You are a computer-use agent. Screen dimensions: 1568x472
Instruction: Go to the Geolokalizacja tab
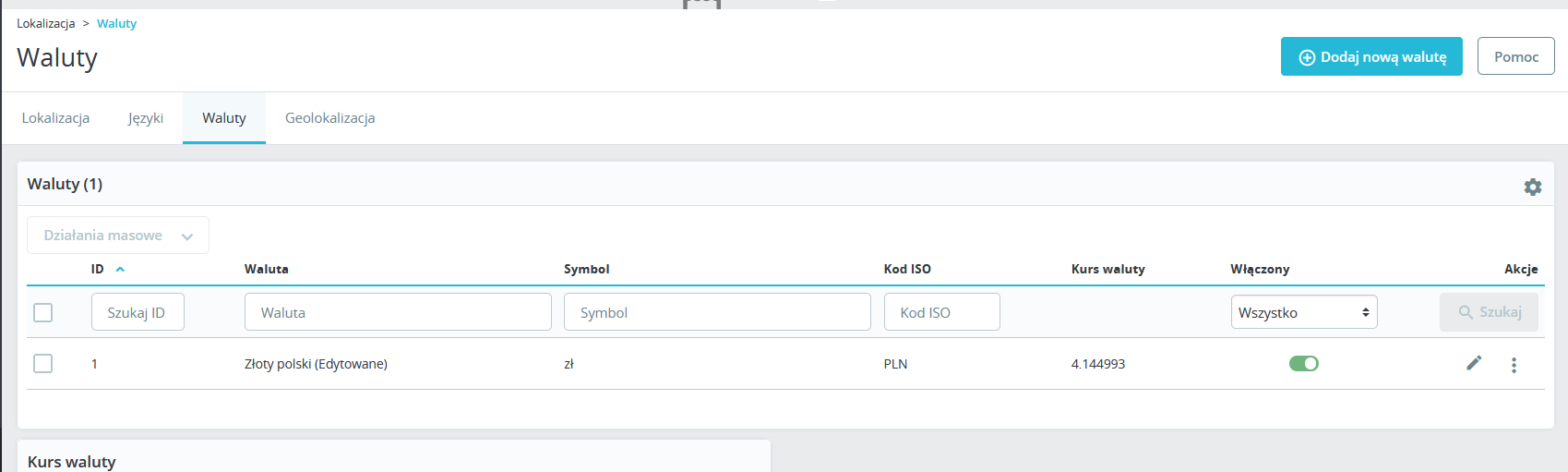(x=329, y=118)
